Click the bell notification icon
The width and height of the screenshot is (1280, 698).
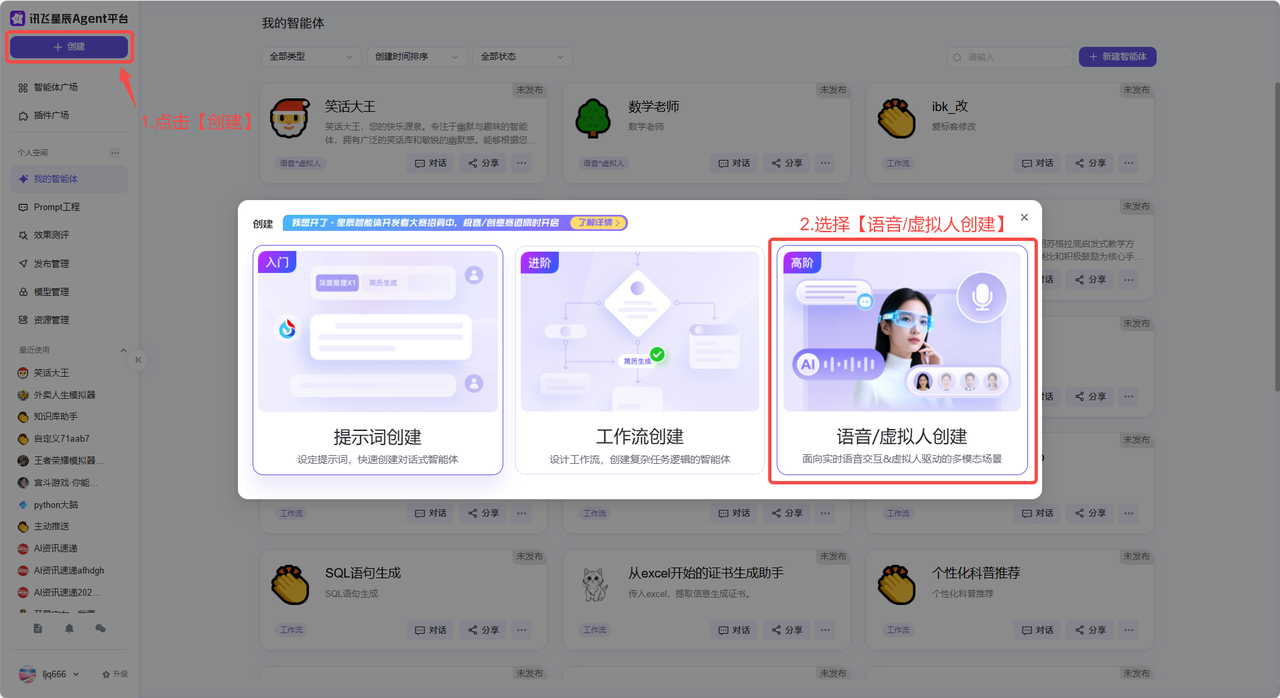(69, 628)
